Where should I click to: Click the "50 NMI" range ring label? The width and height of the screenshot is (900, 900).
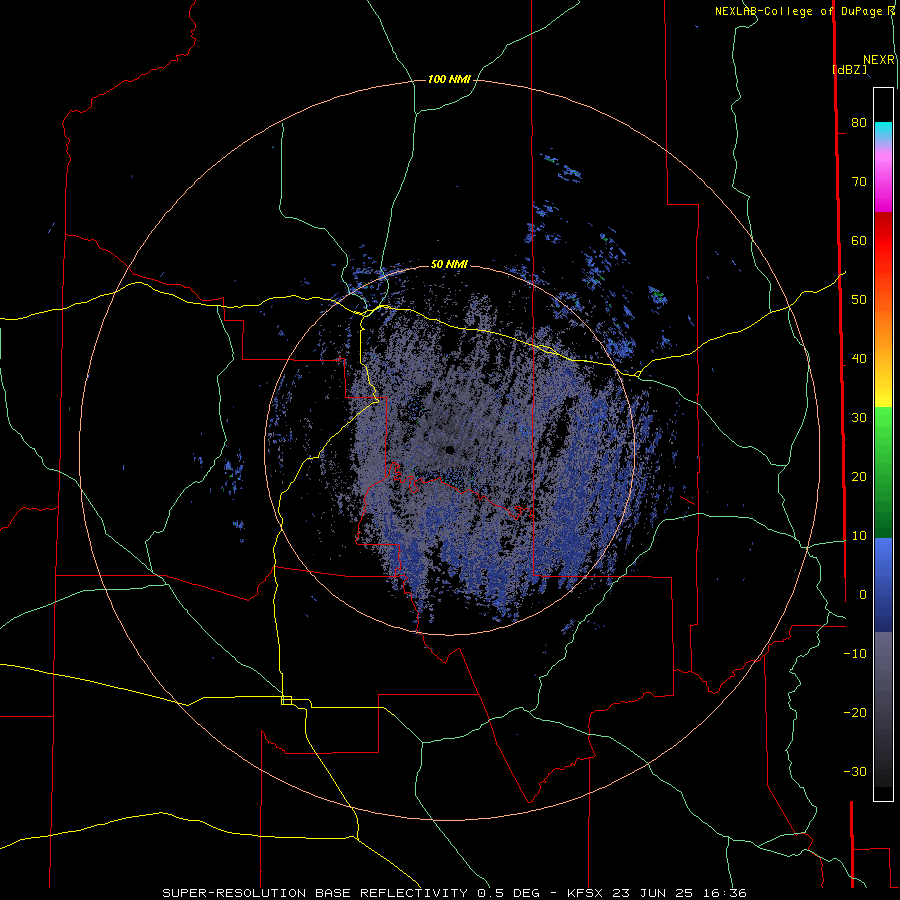(449, 264)
